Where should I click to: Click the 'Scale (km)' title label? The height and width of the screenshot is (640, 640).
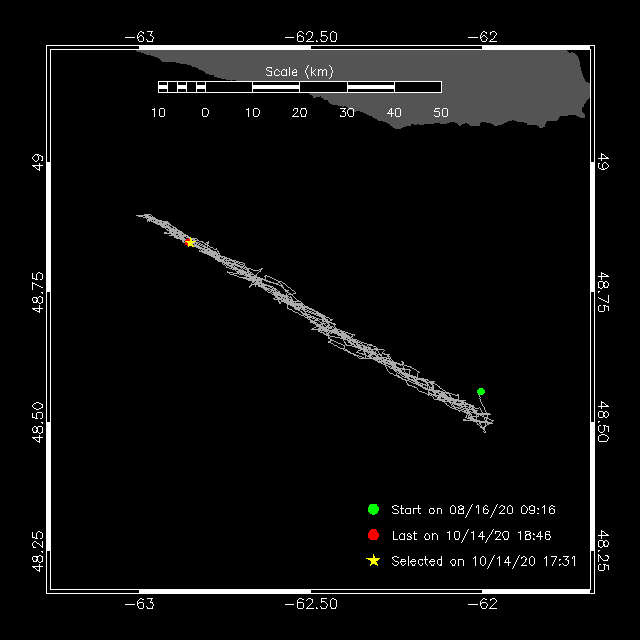tap(300, 72)
